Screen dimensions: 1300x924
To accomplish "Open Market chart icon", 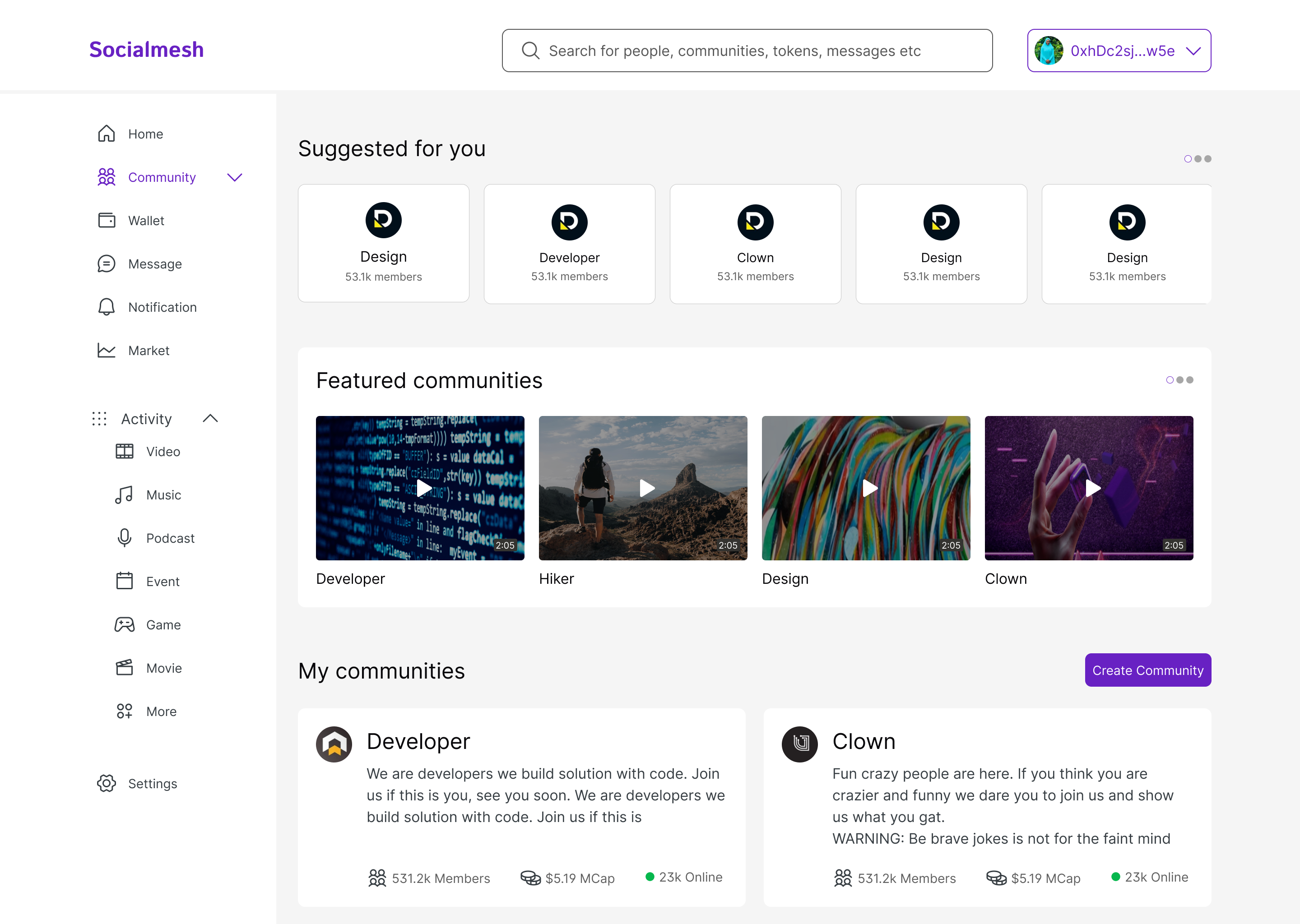I will (107, 351).
